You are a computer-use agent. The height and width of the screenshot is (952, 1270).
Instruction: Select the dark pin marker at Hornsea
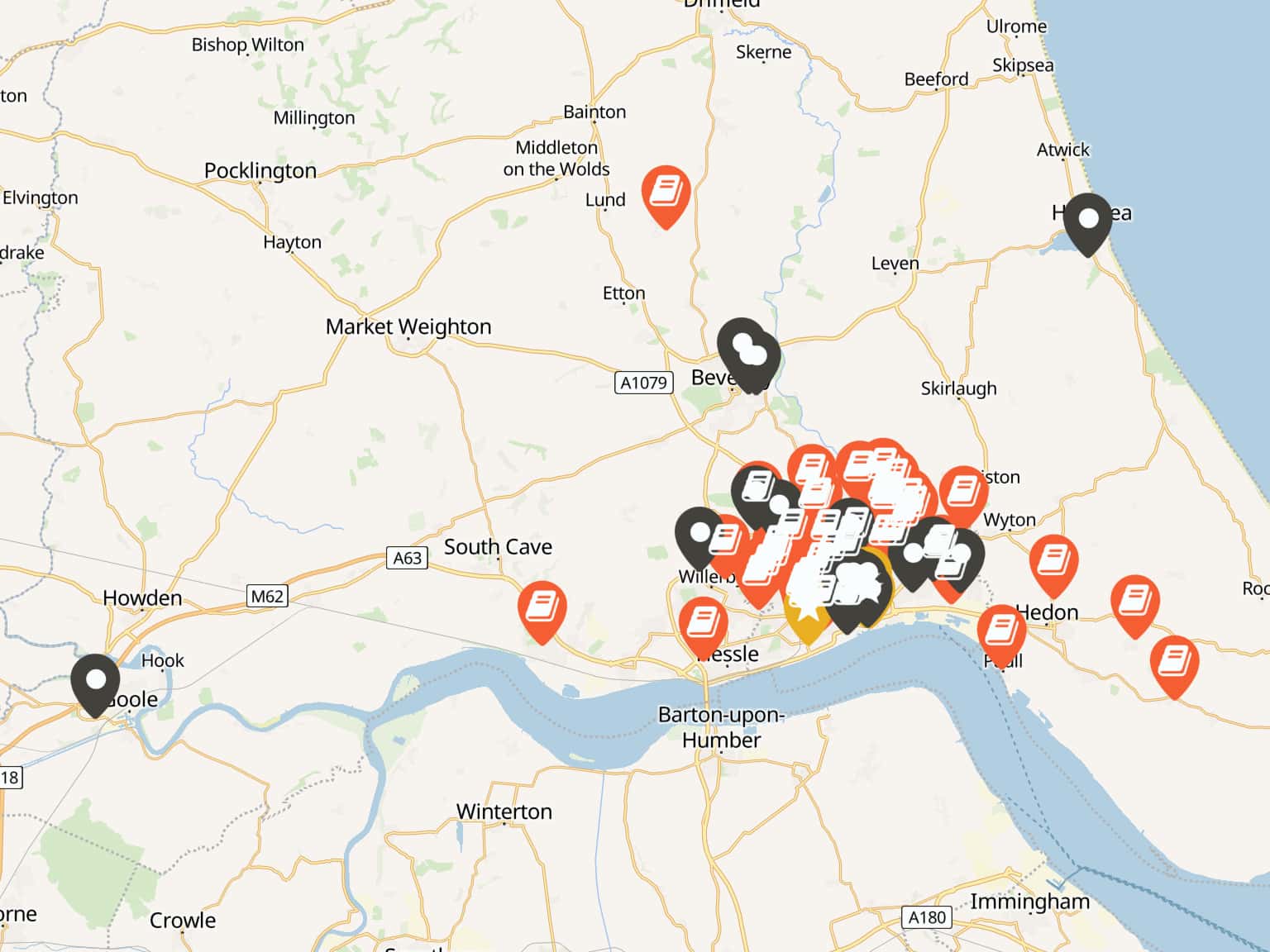1088,223
